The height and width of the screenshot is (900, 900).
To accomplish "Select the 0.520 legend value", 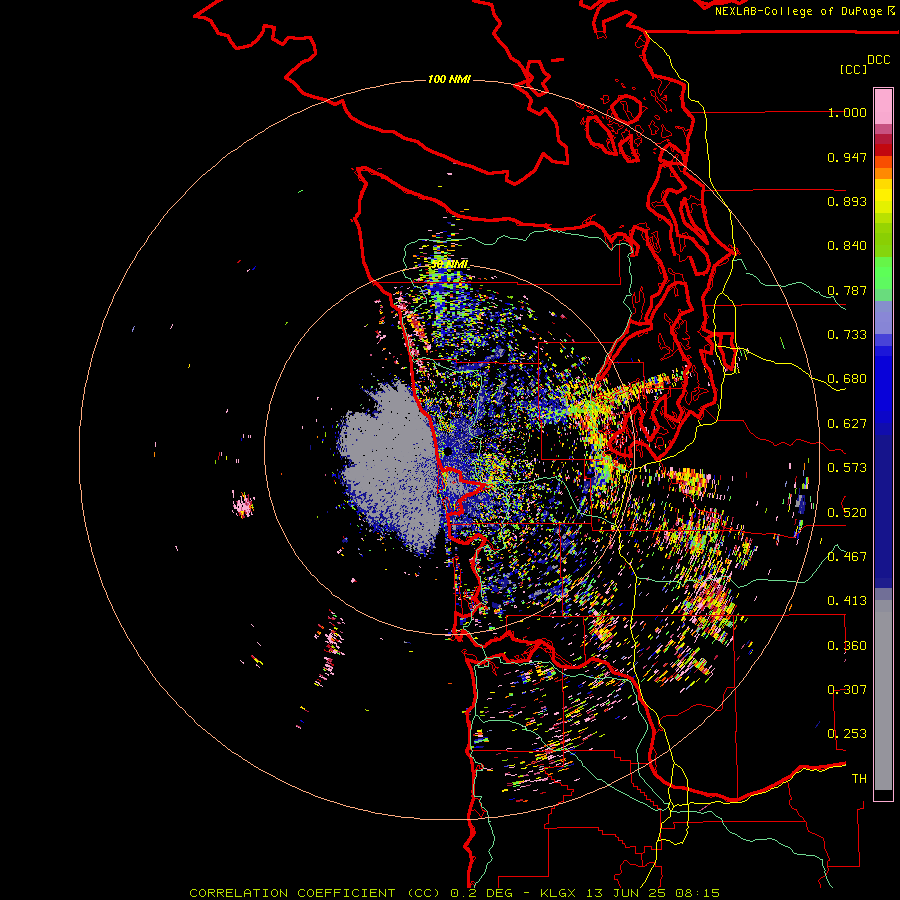I will click(x=847, y=512).
